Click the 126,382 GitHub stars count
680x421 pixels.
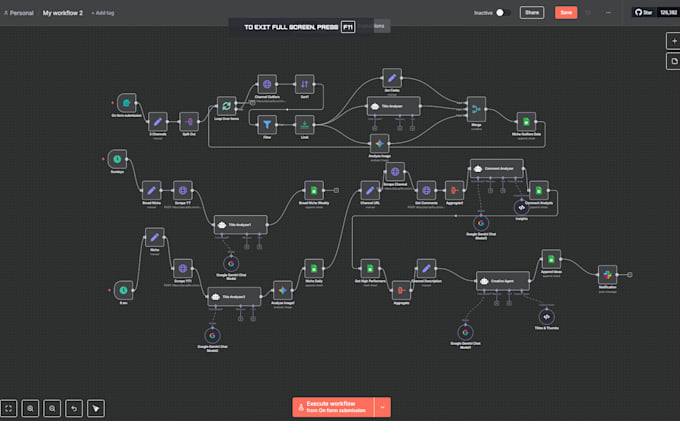tap(668, 13)
